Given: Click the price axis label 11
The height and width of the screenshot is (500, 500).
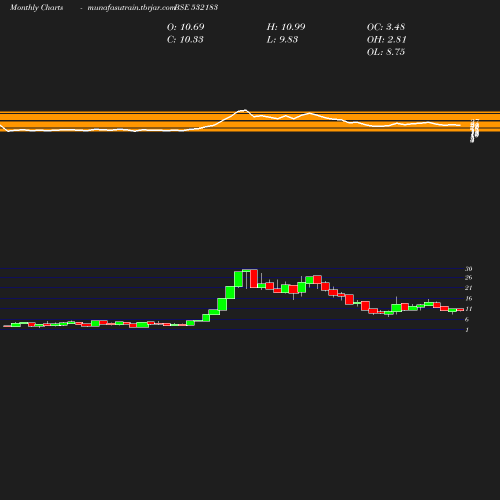Looking at the screenshot, I should point(469,309).
